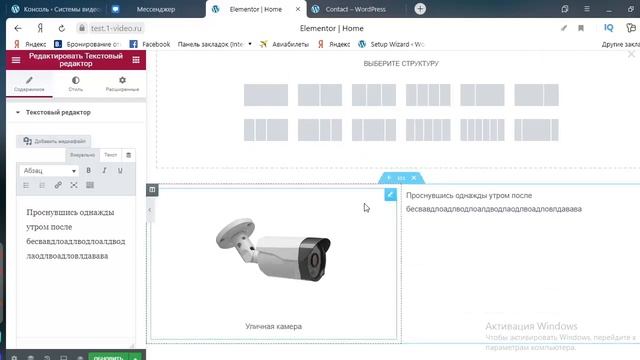The height and width of the screenshot is (360, 640).
Task: Select the six equal columns structure
Action: click(x=482, y=130)
